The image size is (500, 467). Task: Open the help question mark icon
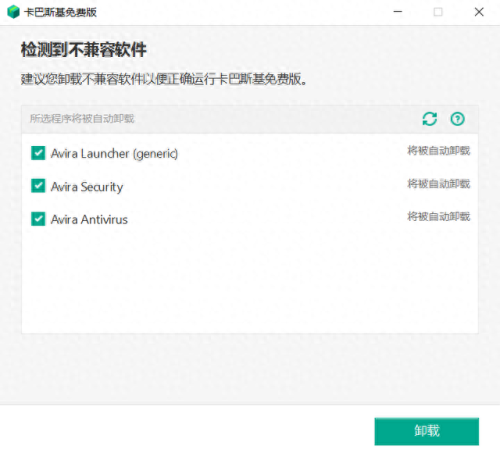click(x=457, y=119)
